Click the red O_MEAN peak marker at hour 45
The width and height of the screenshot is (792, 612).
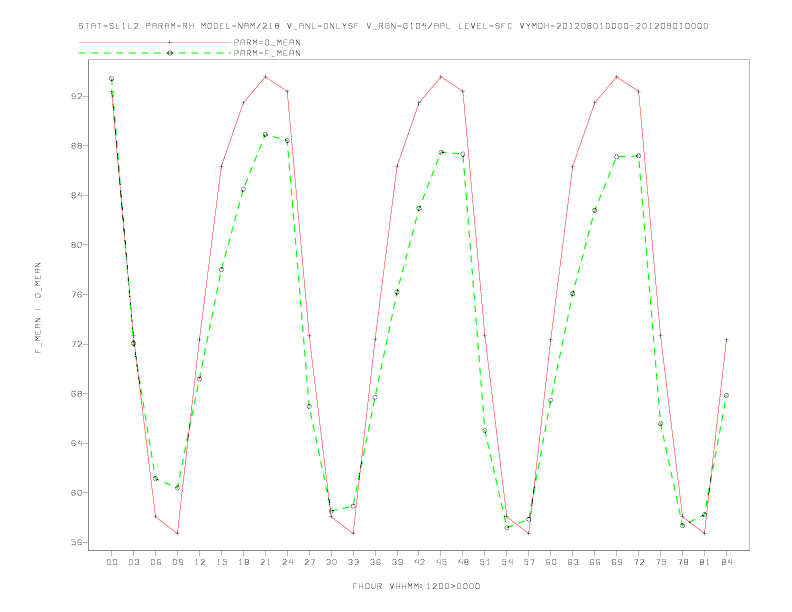[x=441, y=77]
